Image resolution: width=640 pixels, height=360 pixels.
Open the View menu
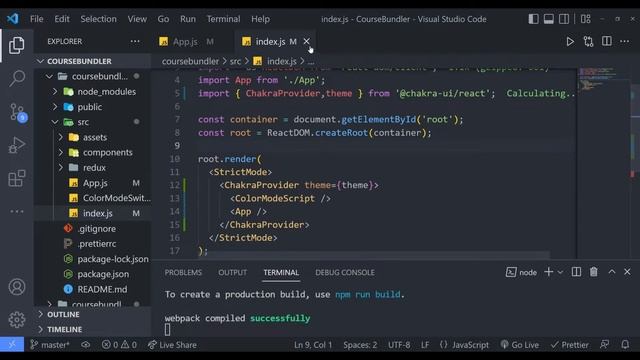coord(137,19)
